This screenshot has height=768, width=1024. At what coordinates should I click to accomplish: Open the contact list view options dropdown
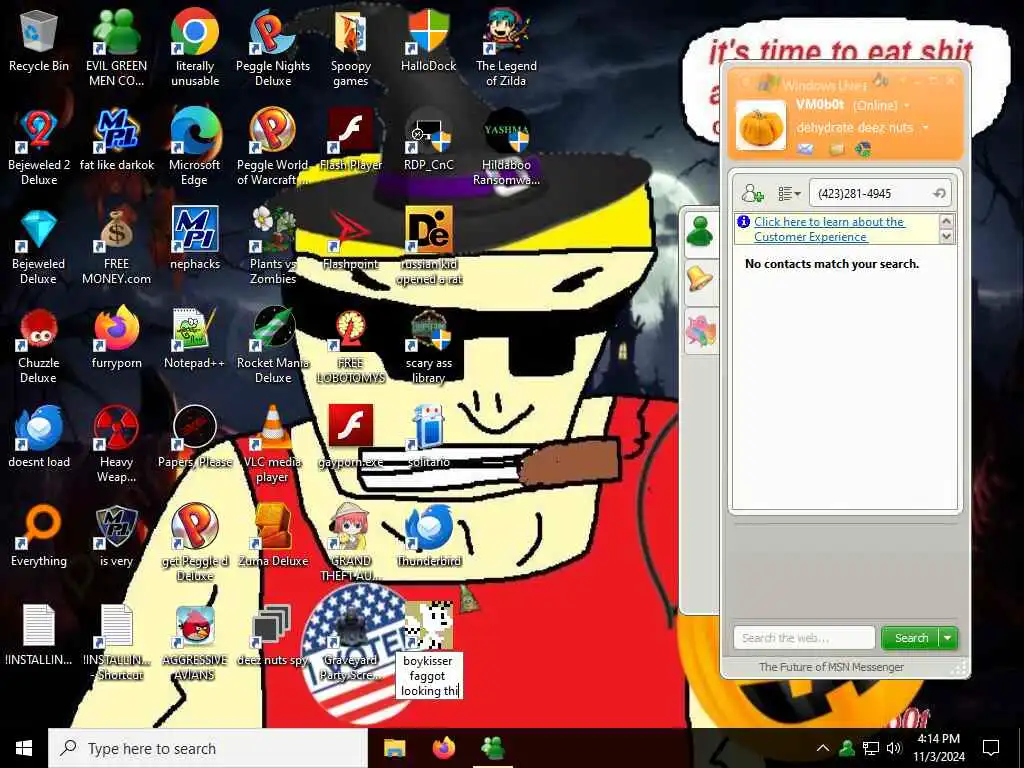pyautogui.click(x=789, y=193)
